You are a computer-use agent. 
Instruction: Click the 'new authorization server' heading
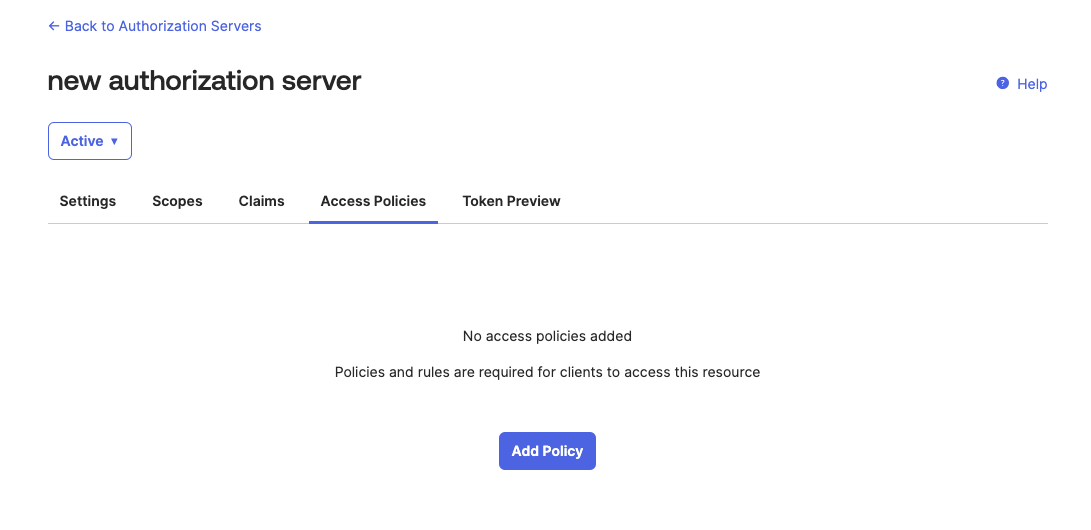pos(204,81)
